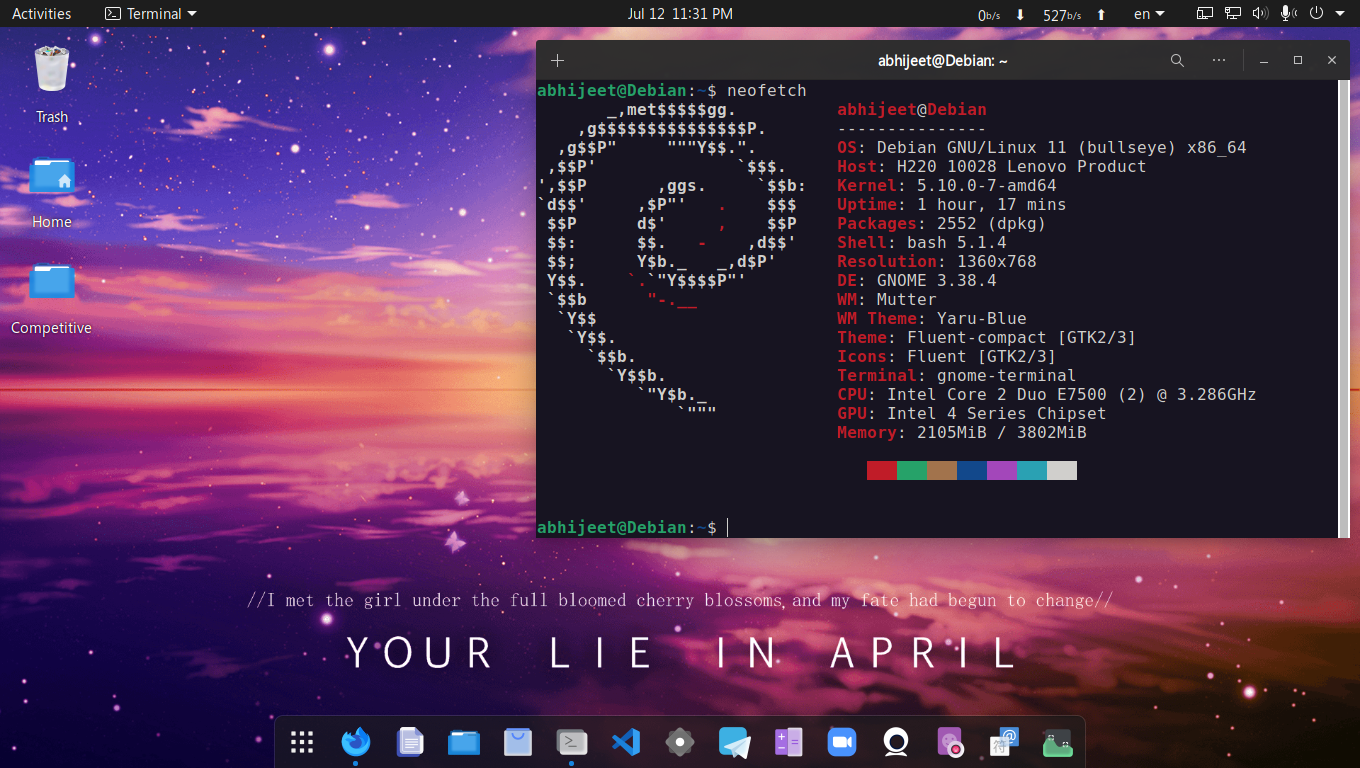This screenshot has height=768, width=1360.
Task: Click the terminal search magnifier icon
Action: (x=1177, y=60)
